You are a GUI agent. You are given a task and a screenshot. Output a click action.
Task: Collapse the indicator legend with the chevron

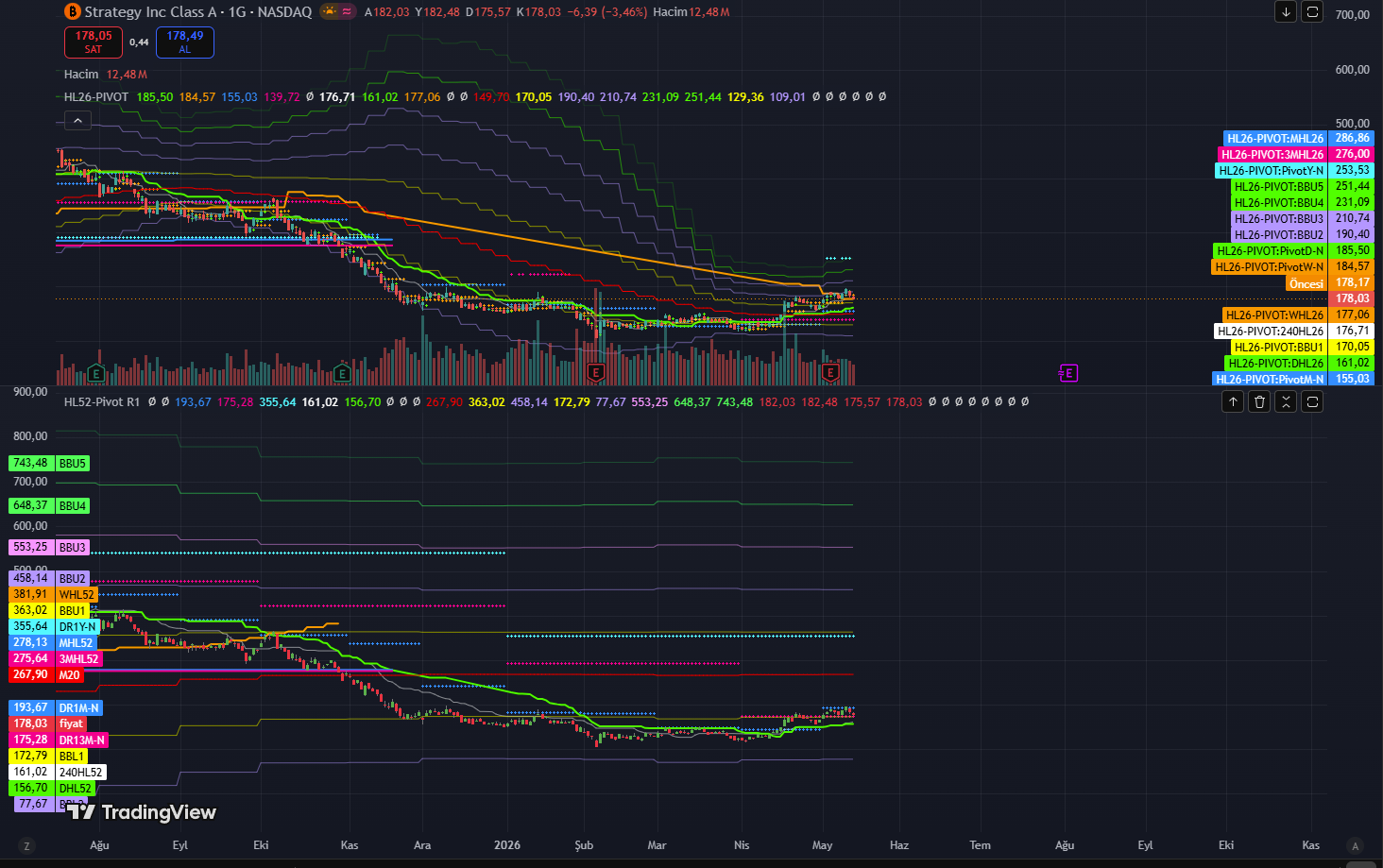point(77,120)
